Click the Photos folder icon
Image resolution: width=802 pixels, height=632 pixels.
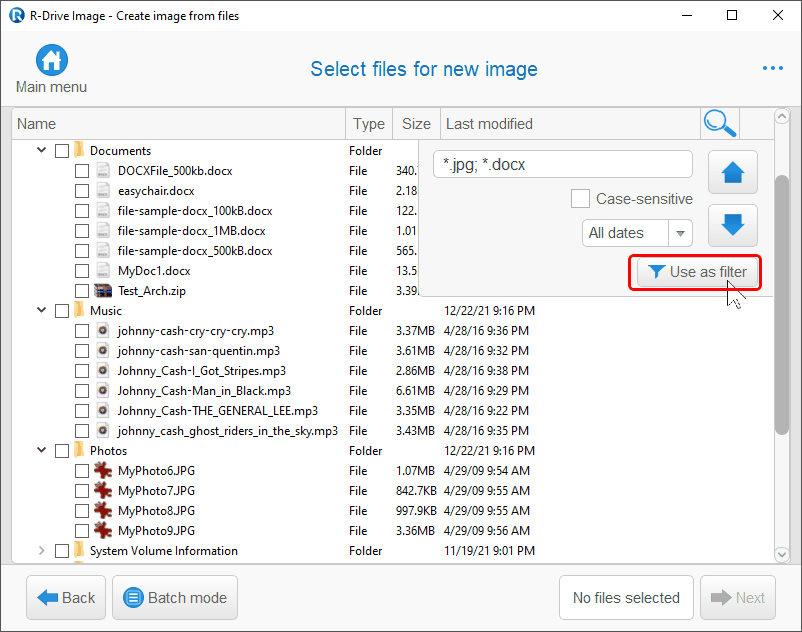pos(79,450)
